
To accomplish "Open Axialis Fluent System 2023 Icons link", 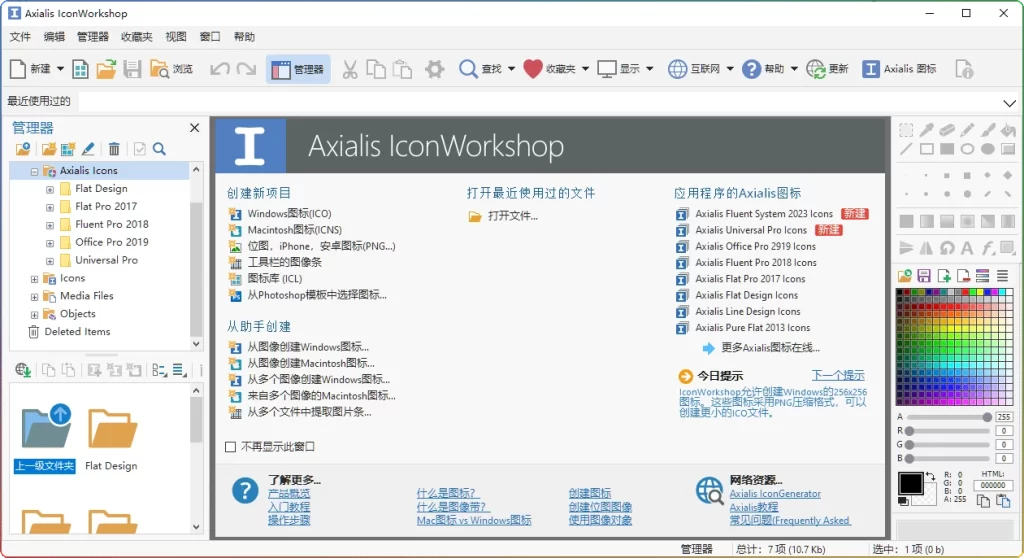I will tap(764, 214).
